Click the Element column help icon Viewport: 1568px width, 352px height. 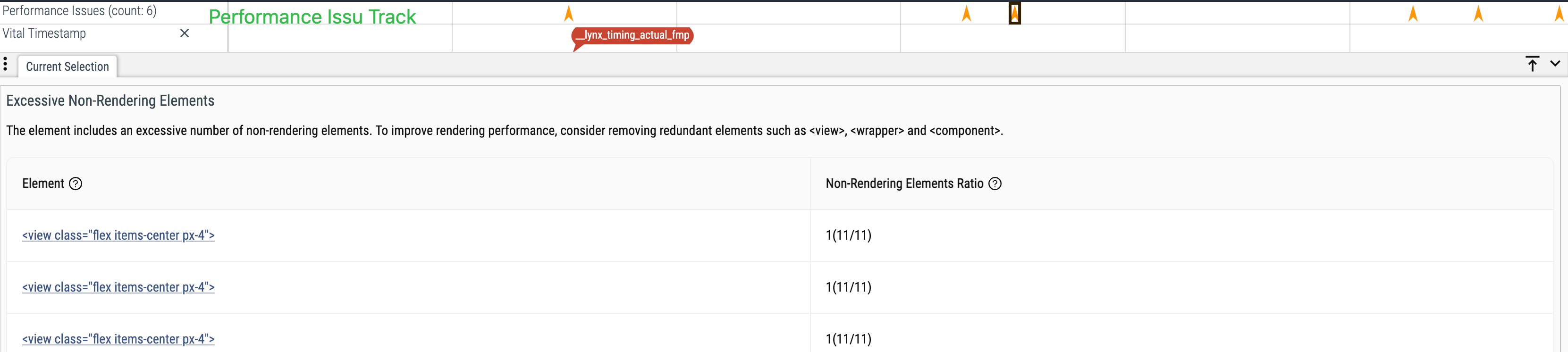tap(76, 184)
